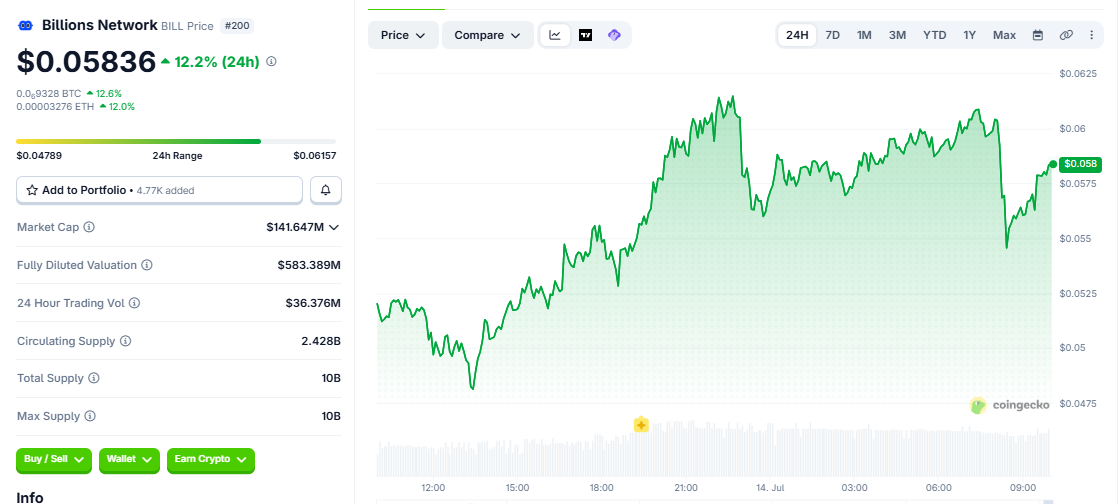This screenshot has width=1120, height=504.
Task: Click the 2.428B circulating supply value
Action: (x=321, y=341)
